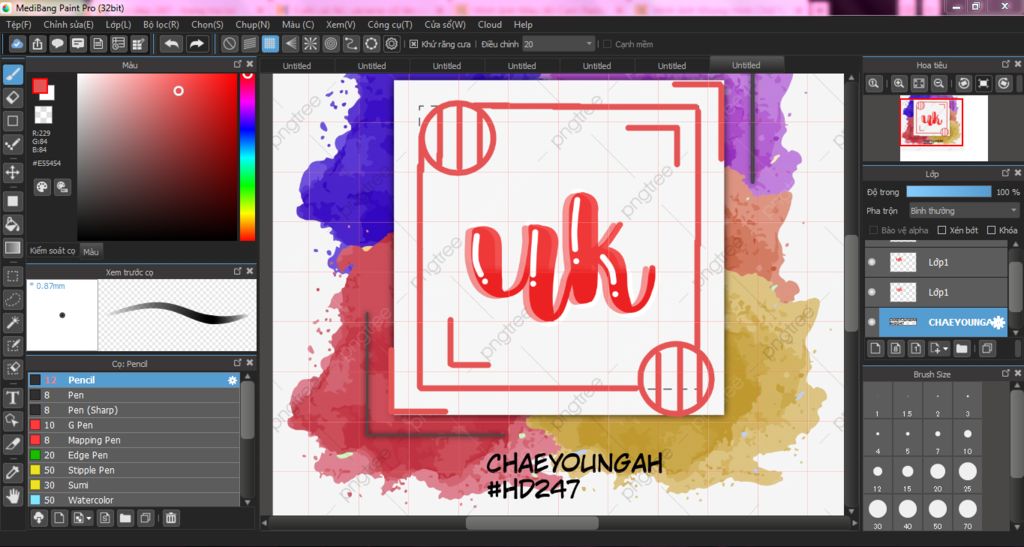Toggle visibility of the Lớp1 layer above CHAEYOUNGAH
Screen dimensions: 1024x547
[x=872, y=292]
